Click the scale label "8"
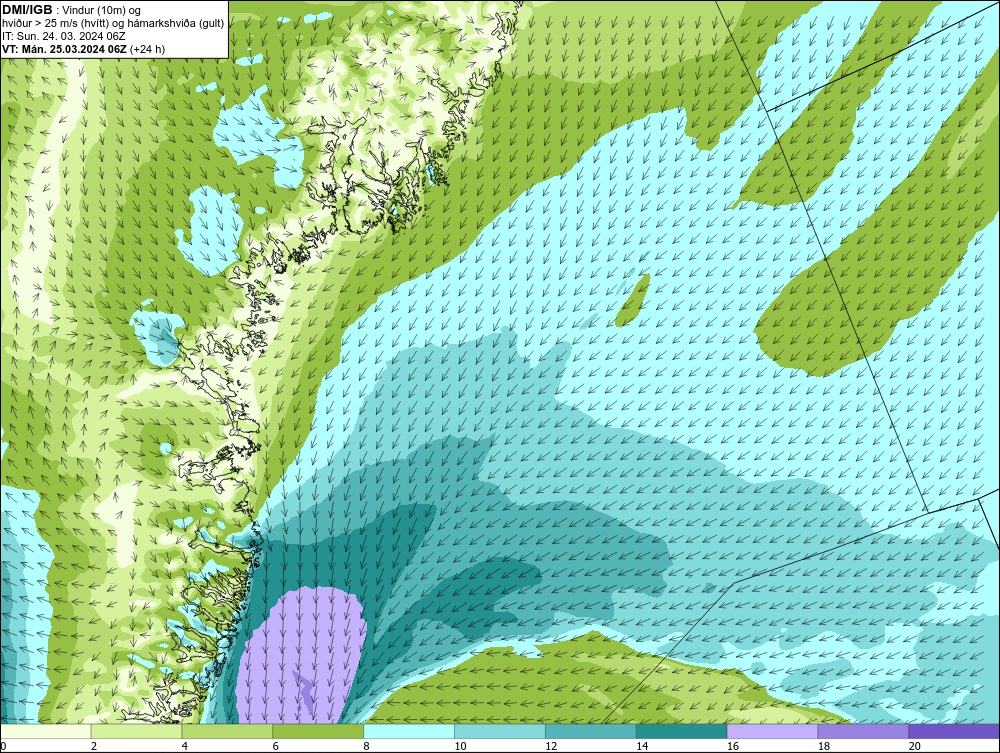The image size is (1000, 753). pos(366,746)
